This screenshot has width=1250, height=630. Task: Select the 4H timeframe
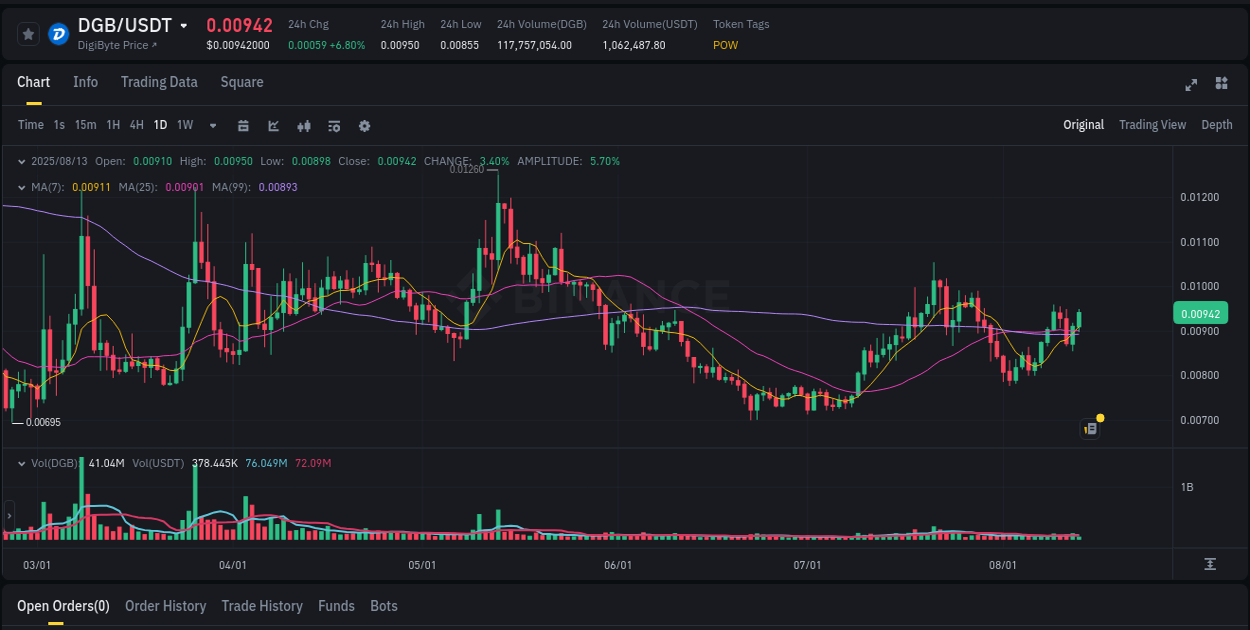[136, 125]
